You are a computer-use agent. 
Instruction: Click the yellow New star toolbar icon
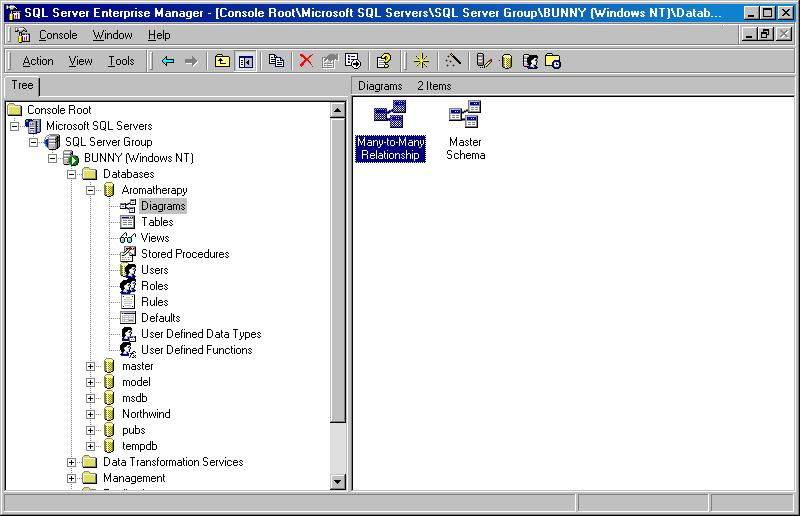(x=421, y=61)
